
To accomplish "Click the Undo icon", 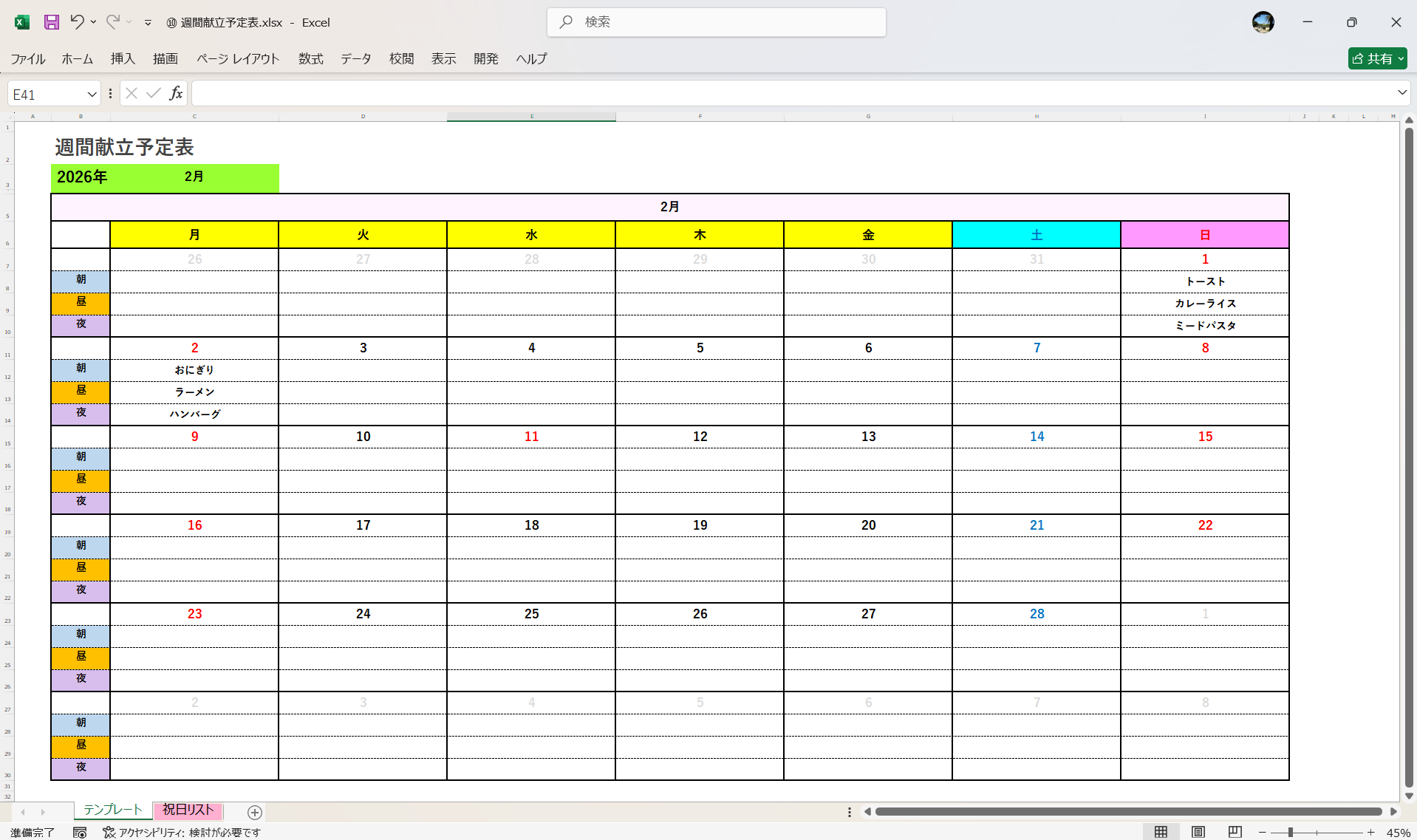I will click(78, 22).
